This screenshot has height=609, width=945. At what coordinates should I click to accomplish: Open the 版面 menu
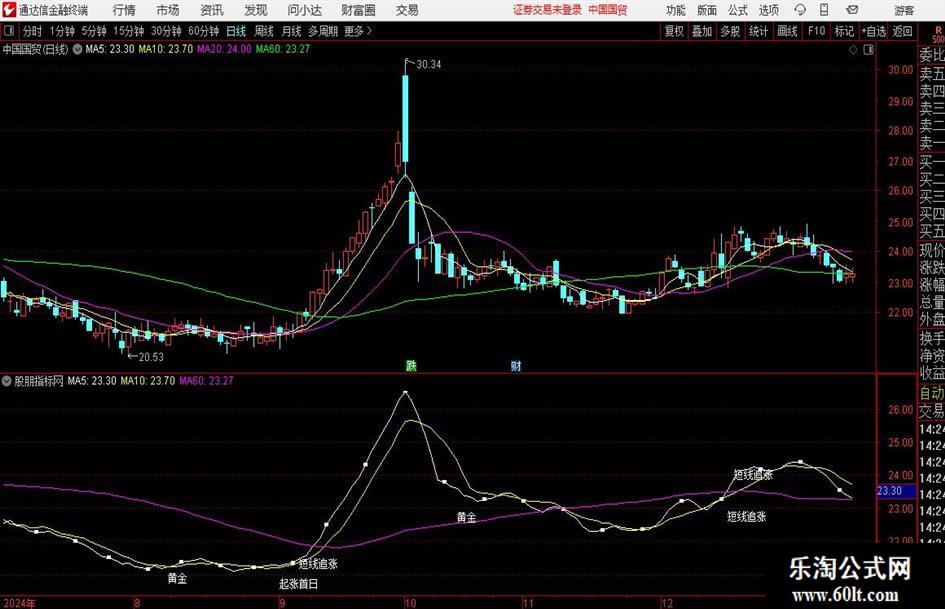707,10
